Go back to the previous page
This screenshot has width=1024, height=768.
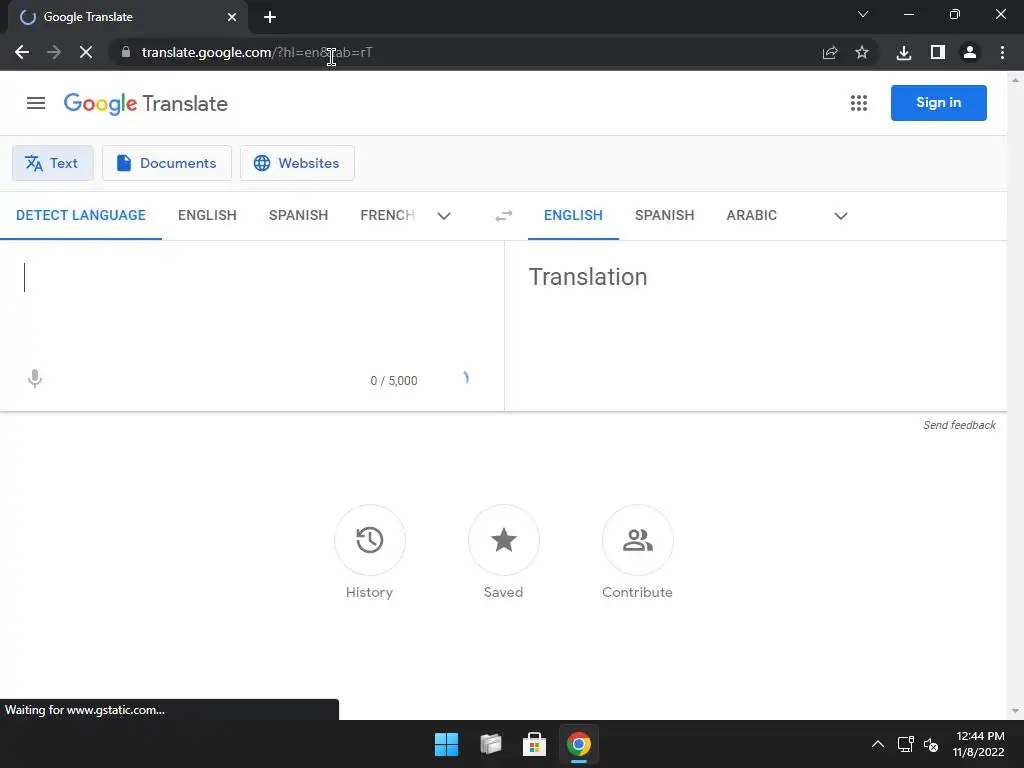click(x=22, y=52)
